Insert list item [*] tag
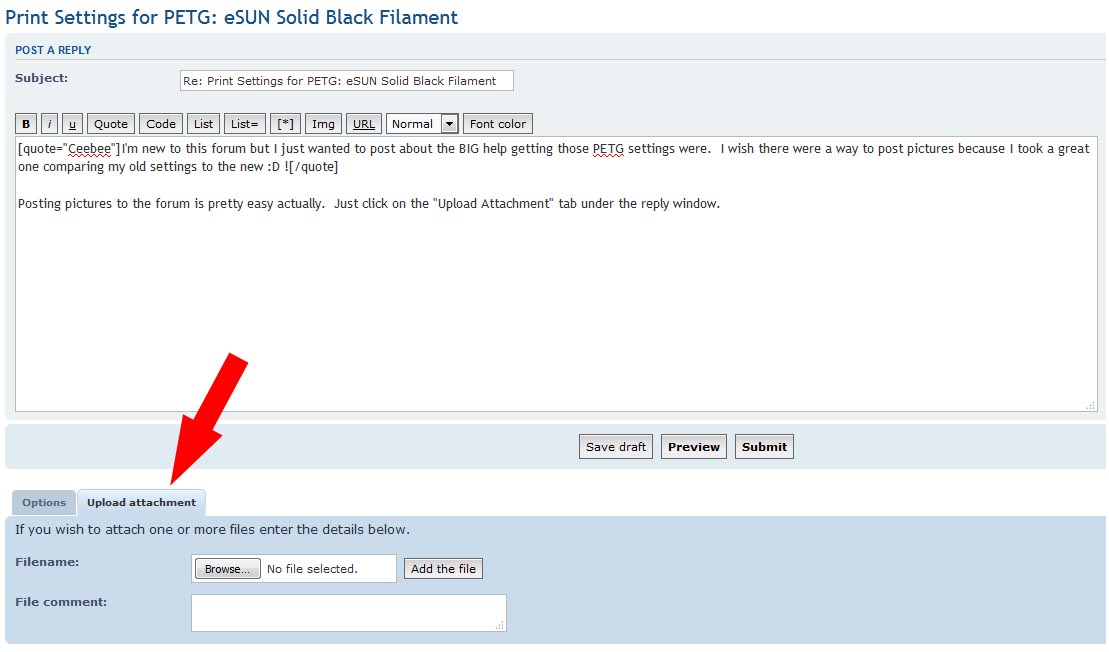Image resolution: width=1109 pixels, height=652 pixels. tap(286, 124)
